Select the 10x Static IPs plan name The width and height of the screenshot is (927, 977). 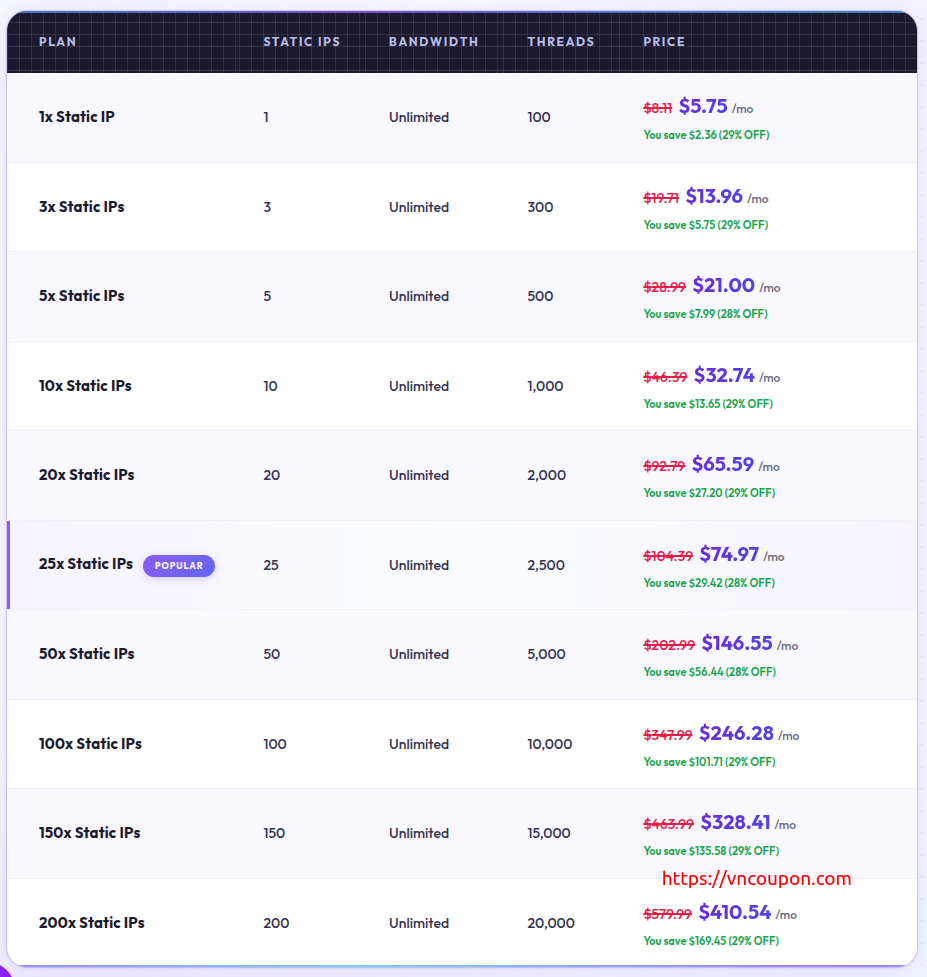tap(85, 386)
